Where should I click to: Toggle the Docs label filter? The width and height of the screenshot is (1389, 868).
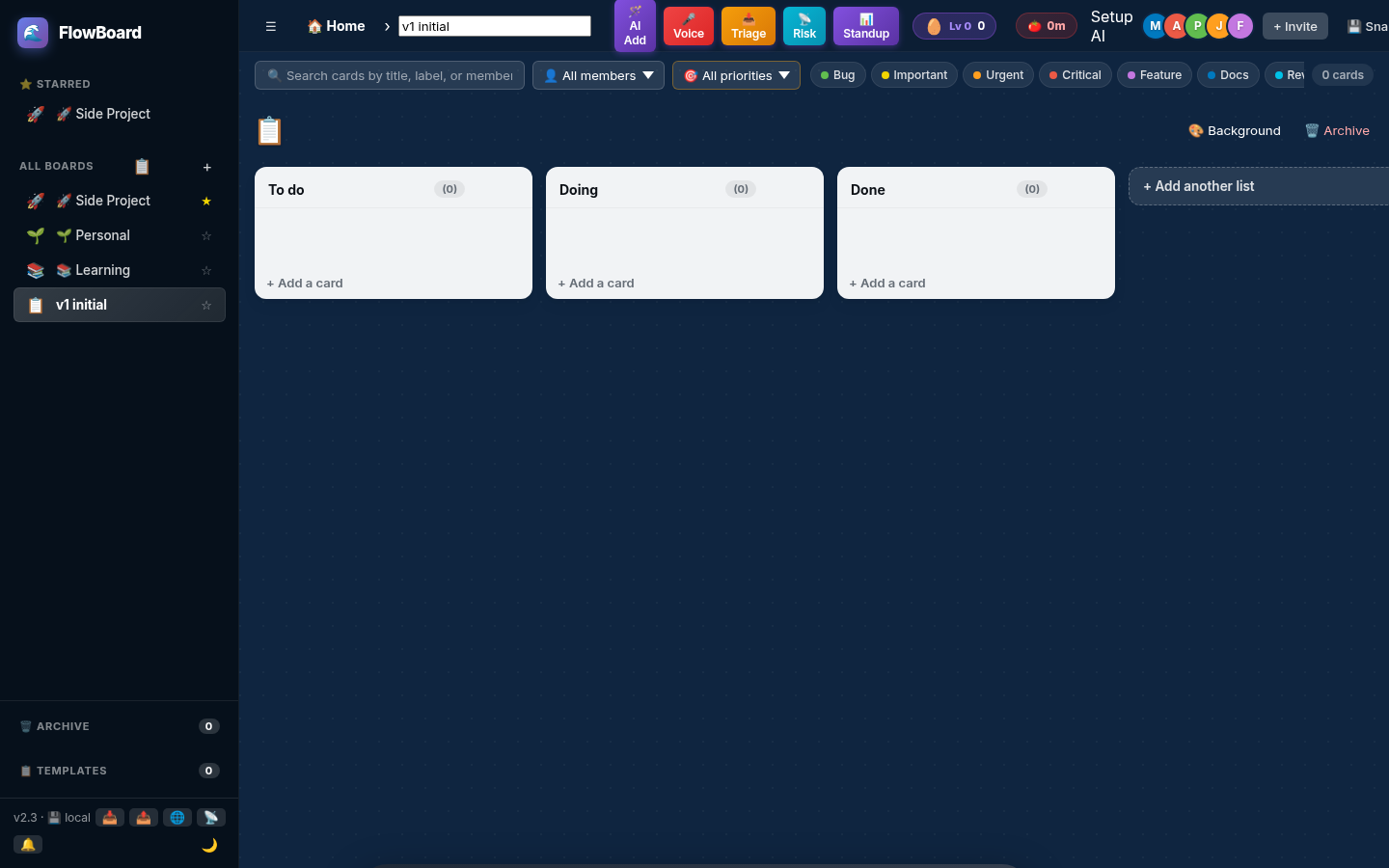click(x=1228, y=75)
